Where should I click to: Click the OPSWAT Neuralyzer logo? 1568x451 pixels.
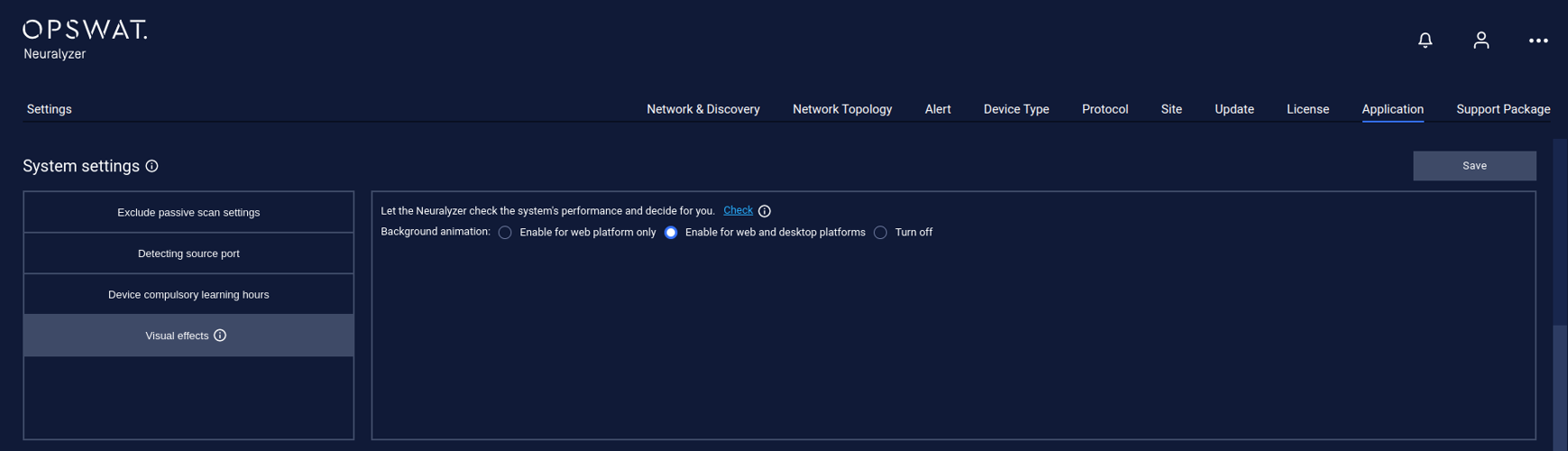pyautogui.click(x=85, y=40)
